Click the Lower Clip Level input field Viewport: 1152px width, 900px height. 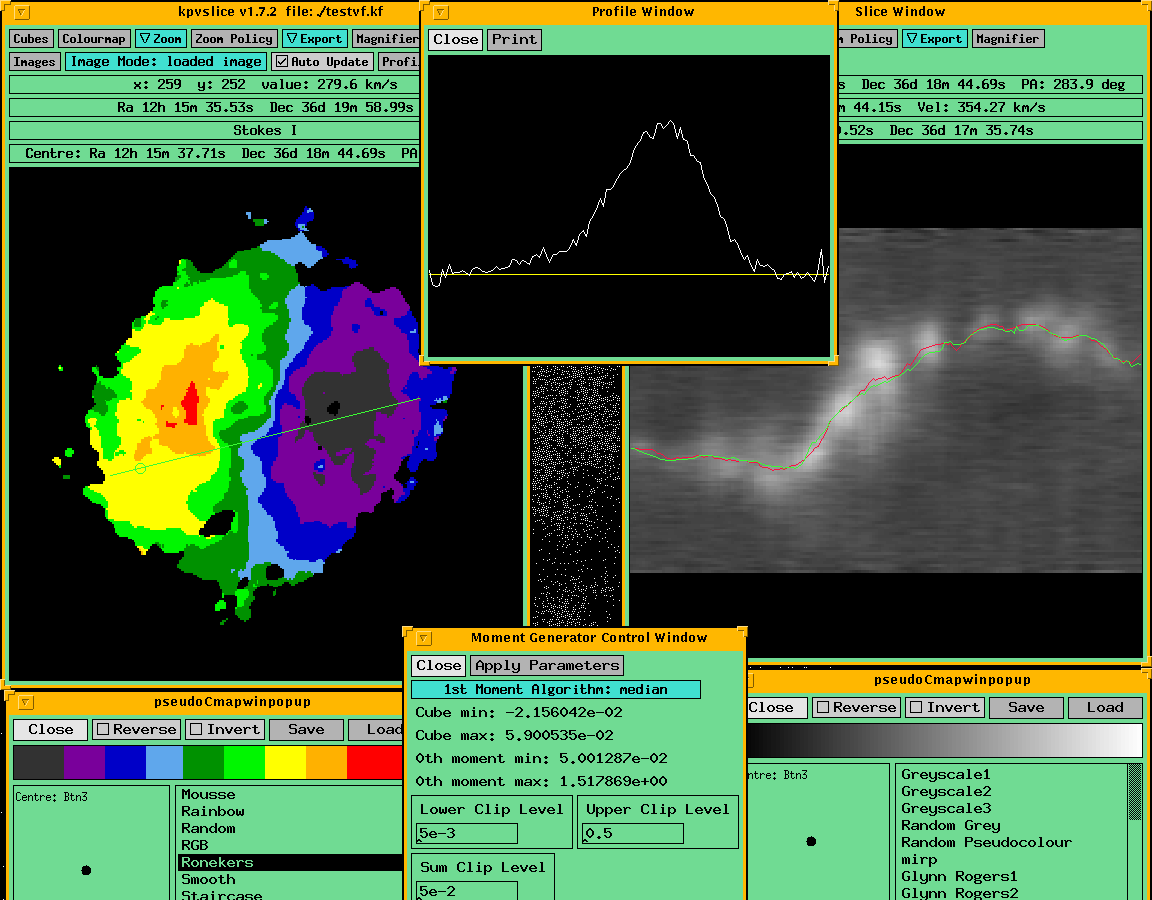click(467, 834)
